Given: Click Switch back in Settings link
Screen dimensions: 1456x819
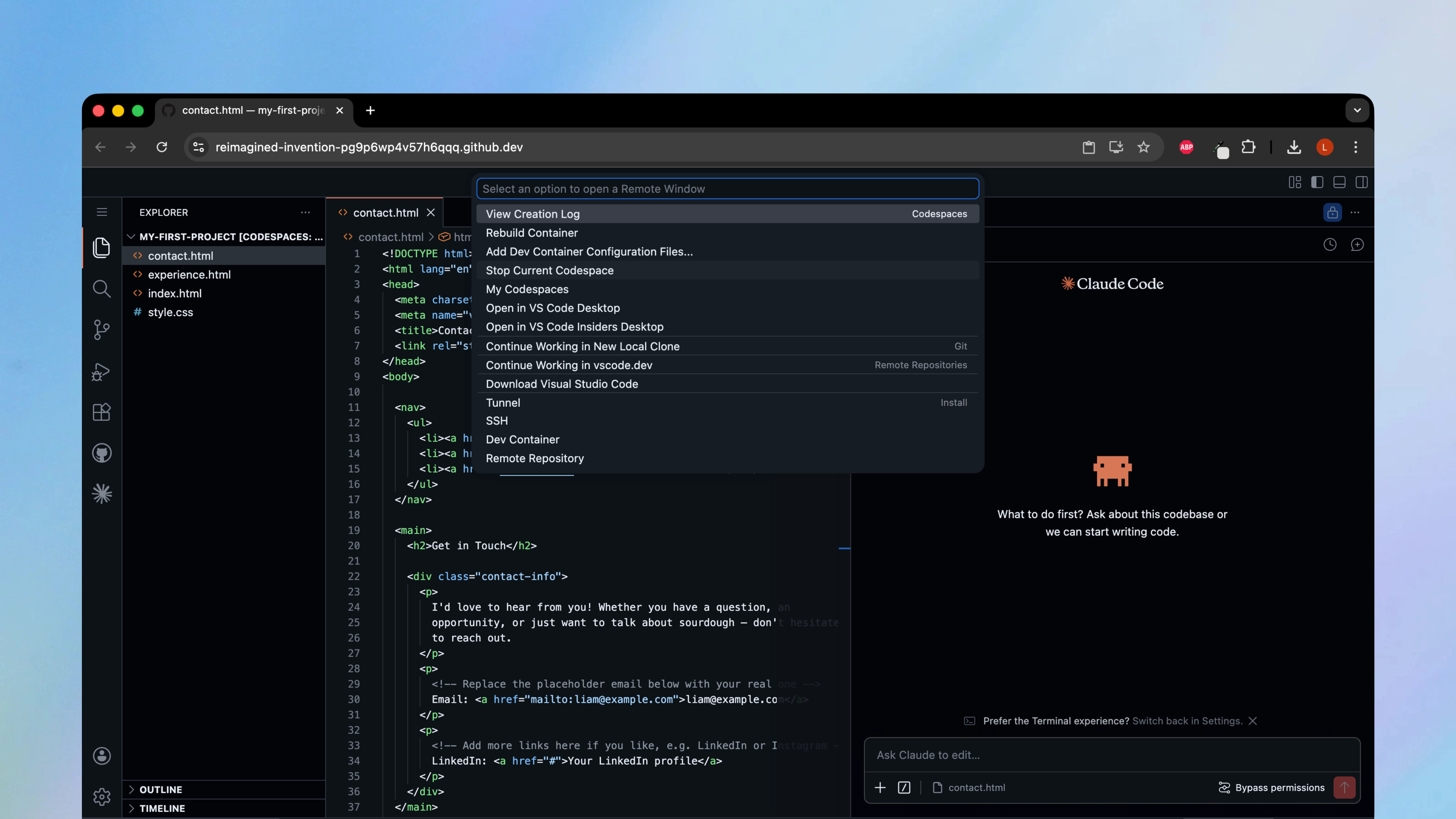Looking at the screenshot, I should (x=1187, y=721).
